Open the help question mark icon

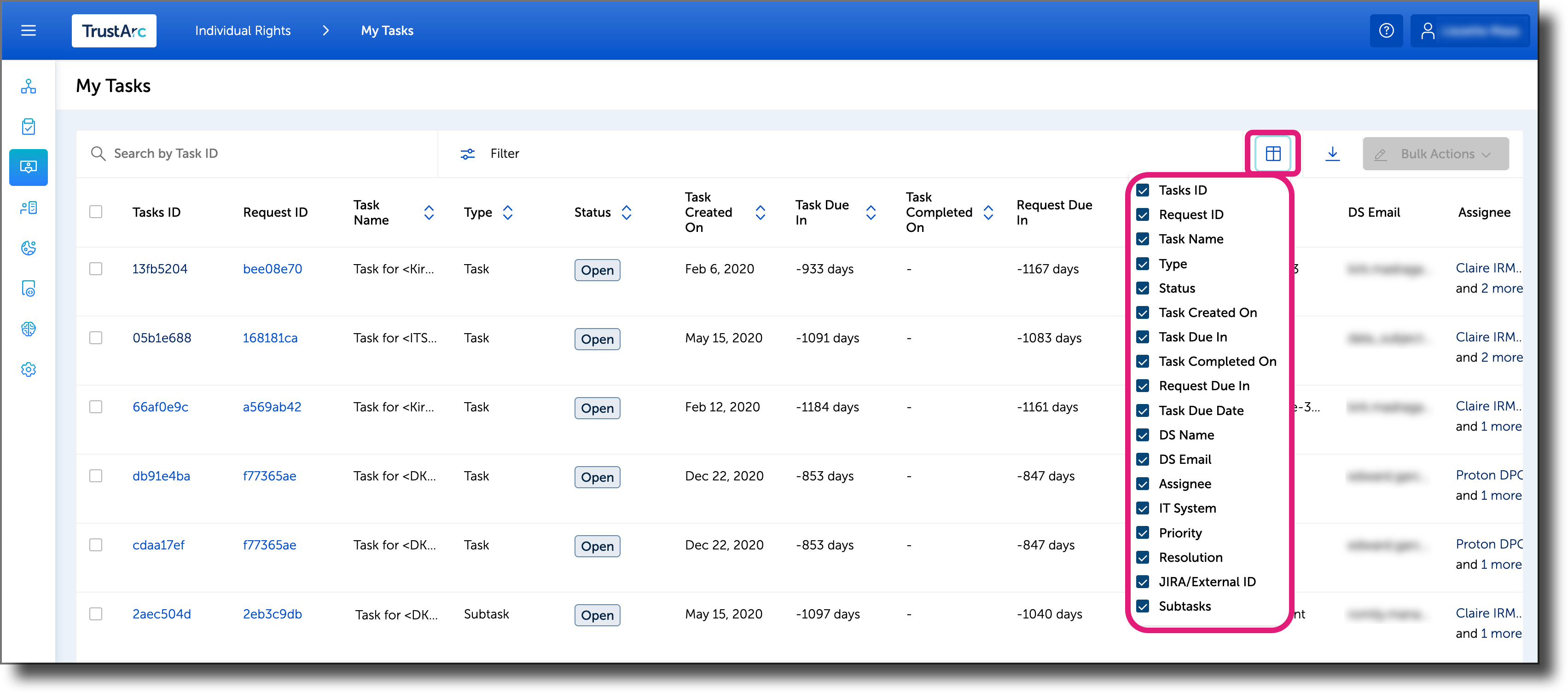[x=1387, y=30]
